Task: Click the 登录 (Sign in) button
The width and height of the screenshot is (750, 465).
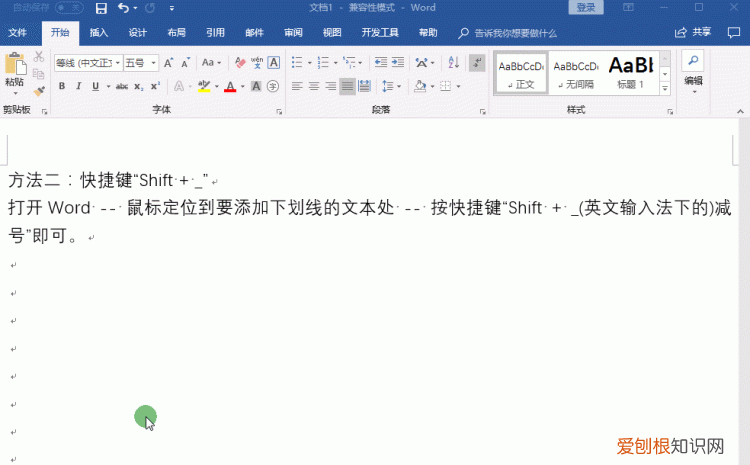Action: (x=586, y=7)
